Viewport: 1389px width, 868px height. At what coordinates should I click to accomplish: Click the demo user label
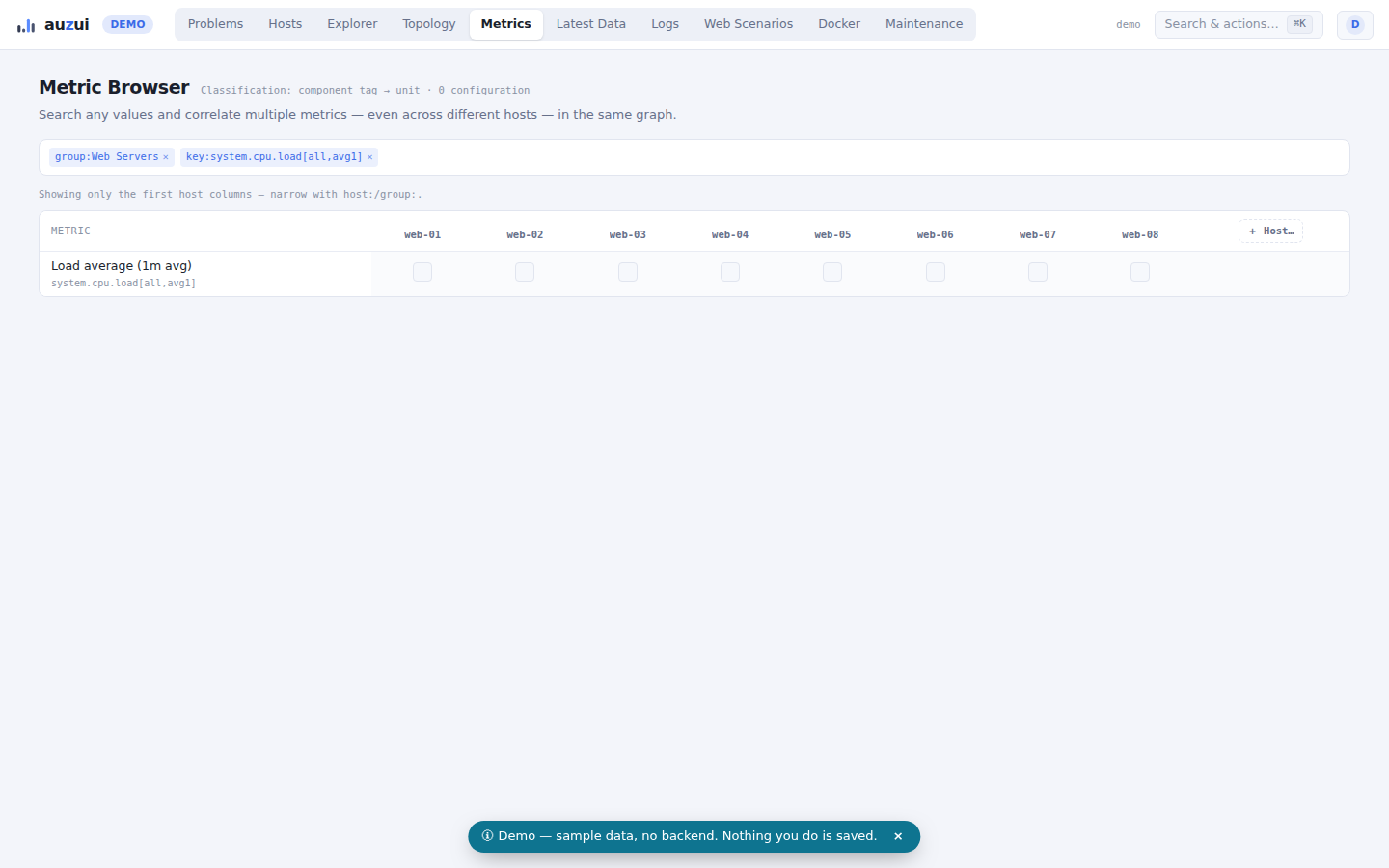1129,25
